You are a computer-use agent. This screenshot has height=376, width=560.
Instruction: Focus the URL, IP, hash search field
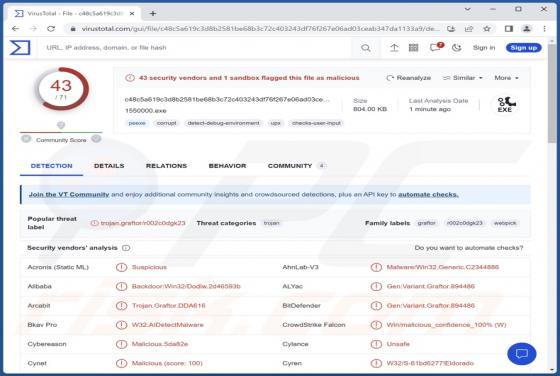click(196, 48)
